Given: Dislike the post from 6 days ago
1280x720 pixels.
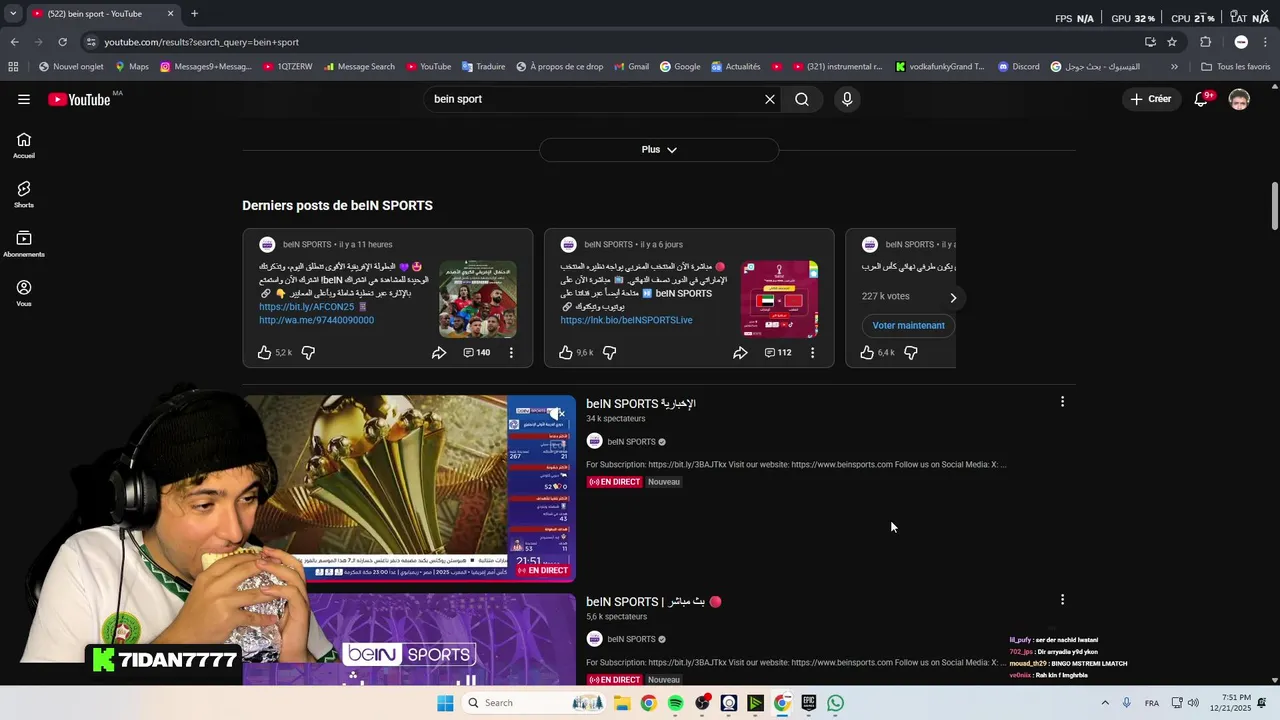Looking at the screenshot, I should pyautogui.click(x=609, y=352).
